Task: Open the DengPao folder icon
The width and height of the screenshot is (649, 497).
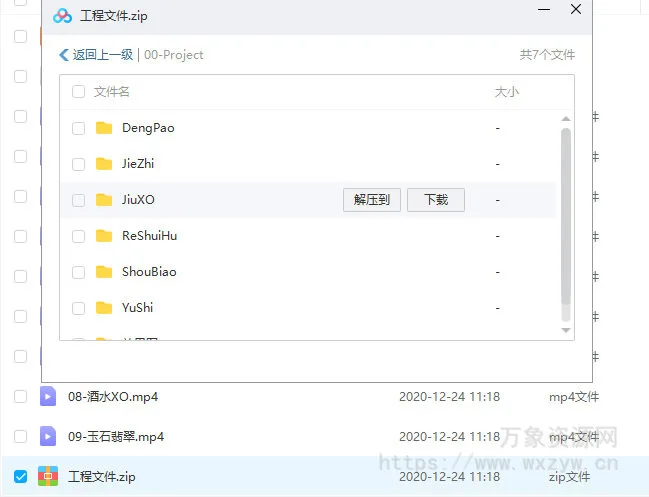Action: pos(104,128)
